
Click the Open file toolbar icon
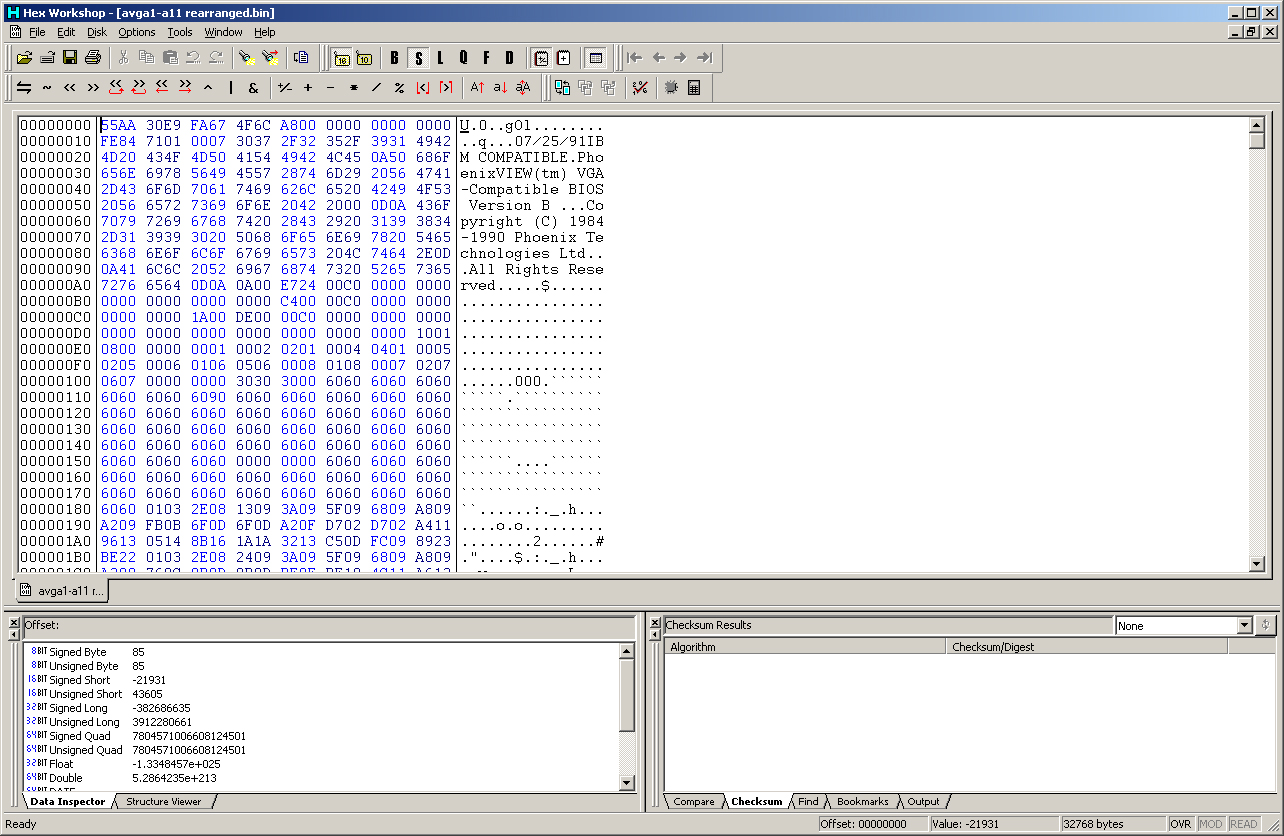pyautogui.click(x=25, y=58)
